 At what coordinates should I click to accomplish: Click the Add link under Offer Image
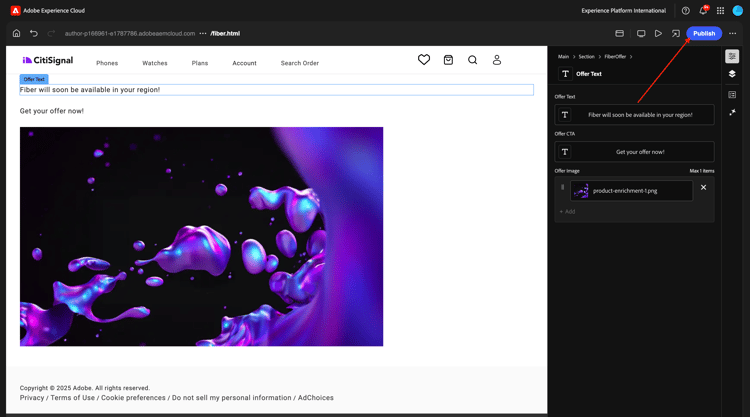pos(567,212)
